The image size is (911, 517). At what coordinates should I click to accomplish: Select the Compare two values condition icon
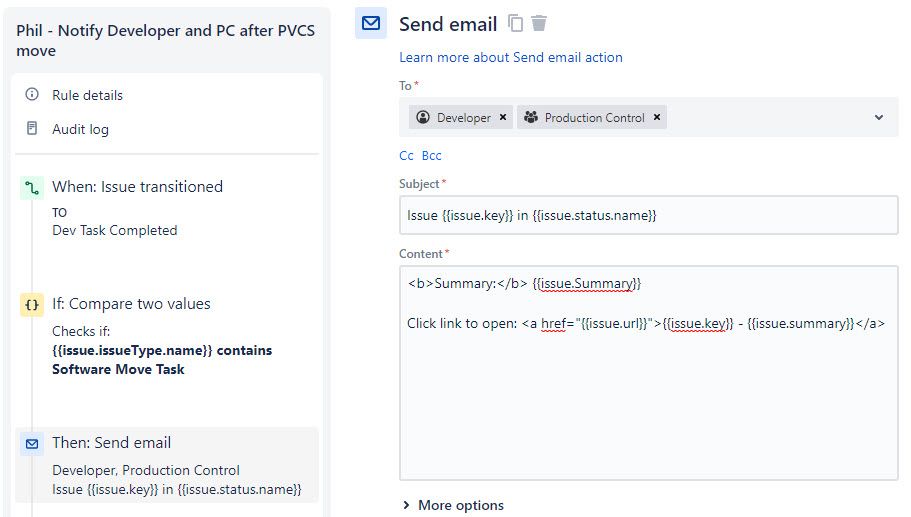(x=32, y=305)
